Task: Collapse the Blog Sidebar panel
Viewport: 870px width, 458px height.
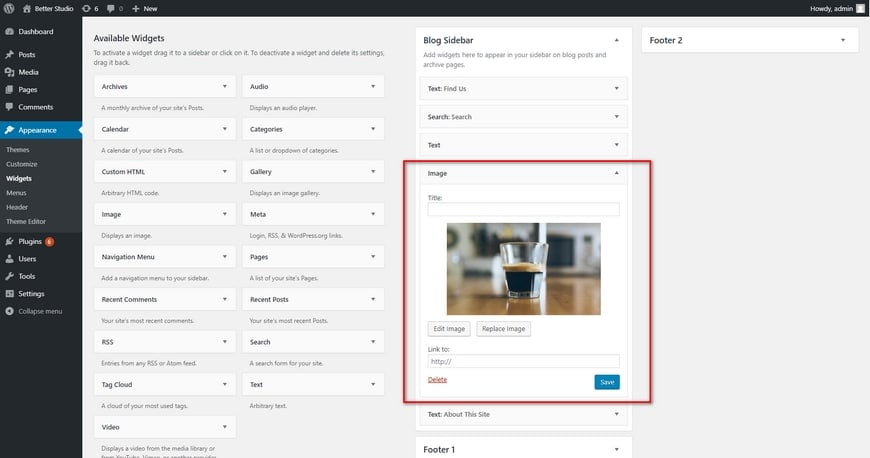Action: [616, 40]
